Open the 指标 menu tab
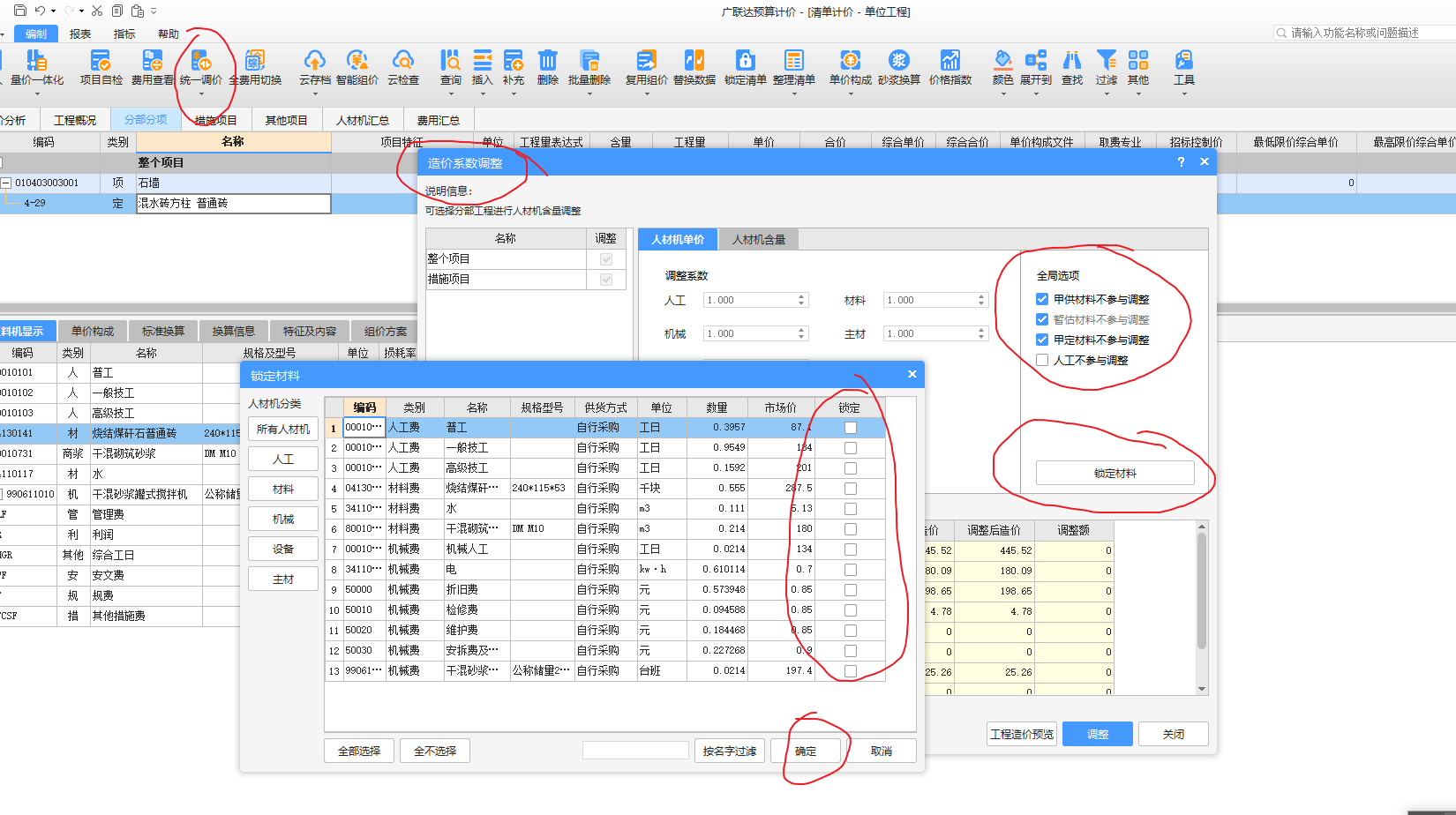1456x815 pixels. (x=124, y=34)
